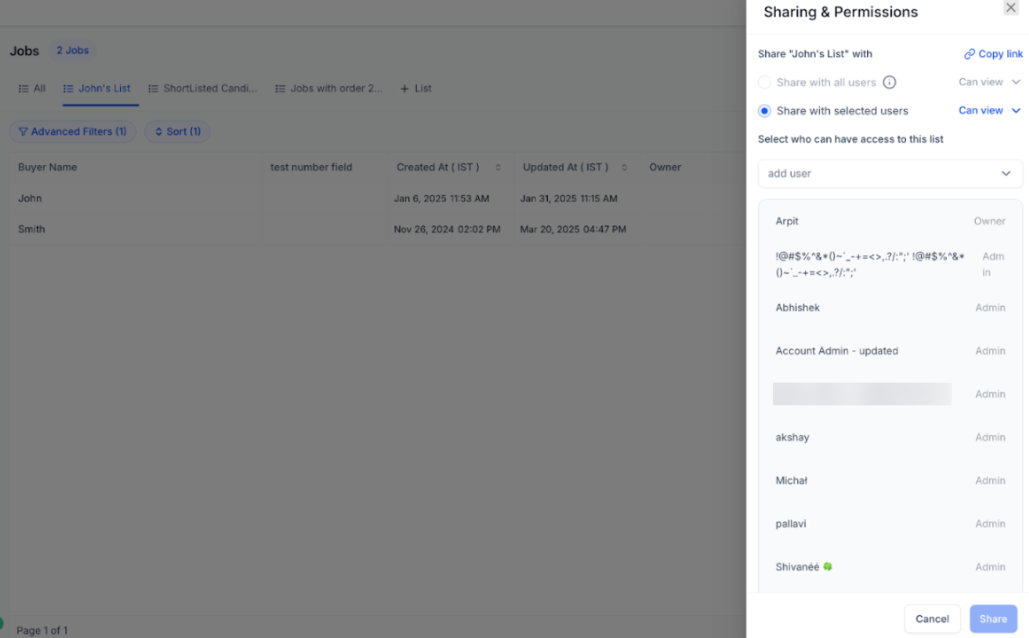Select the Share with all users radio
The height and width of the screenshot is (638, 1029).
(765, 83)
